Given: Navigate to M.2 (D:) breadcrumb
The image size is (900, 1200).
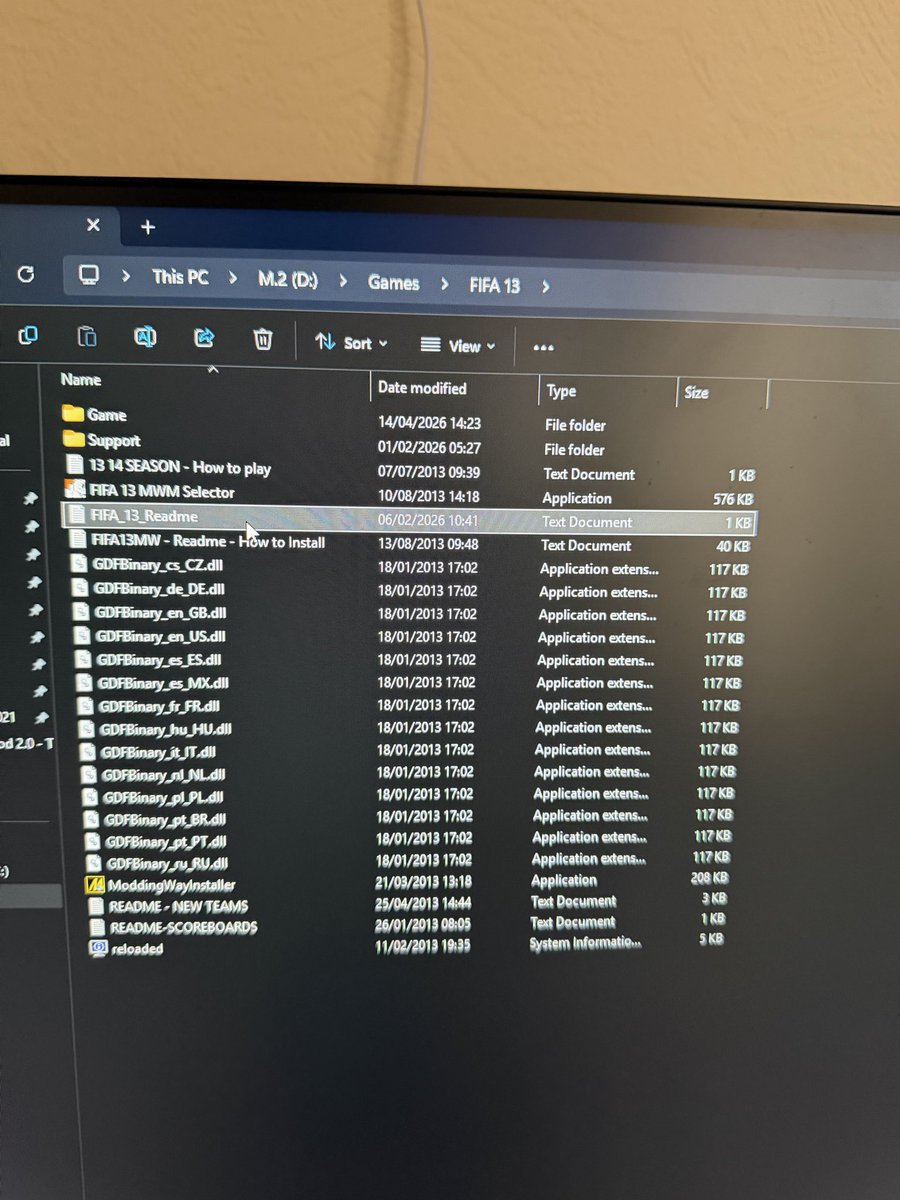Looking at the screenshot, I should point(288,280).
